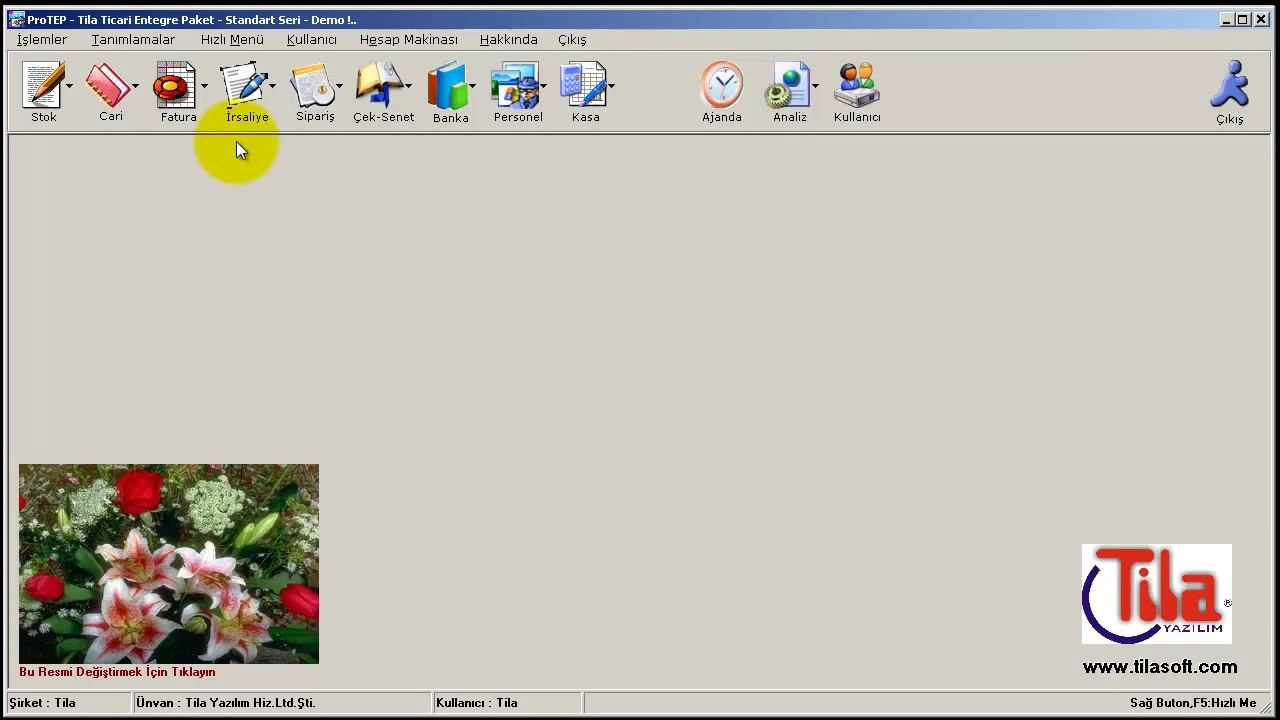Viewport: 1280px width, 720px height.
Task: Open the Fatura invoice icon
Action: (175, 86)
